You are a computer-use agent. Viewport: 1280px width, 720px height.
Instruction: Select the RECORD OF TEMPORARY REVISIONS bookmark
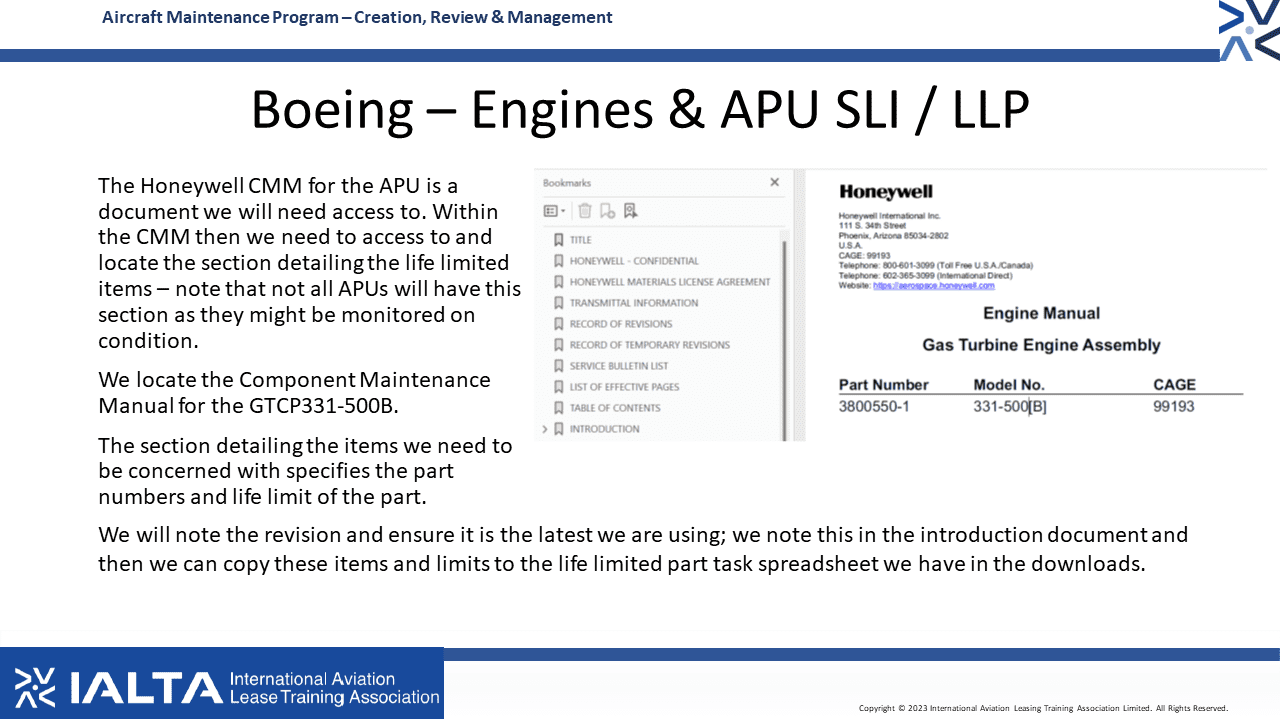(x=650, y=345)
